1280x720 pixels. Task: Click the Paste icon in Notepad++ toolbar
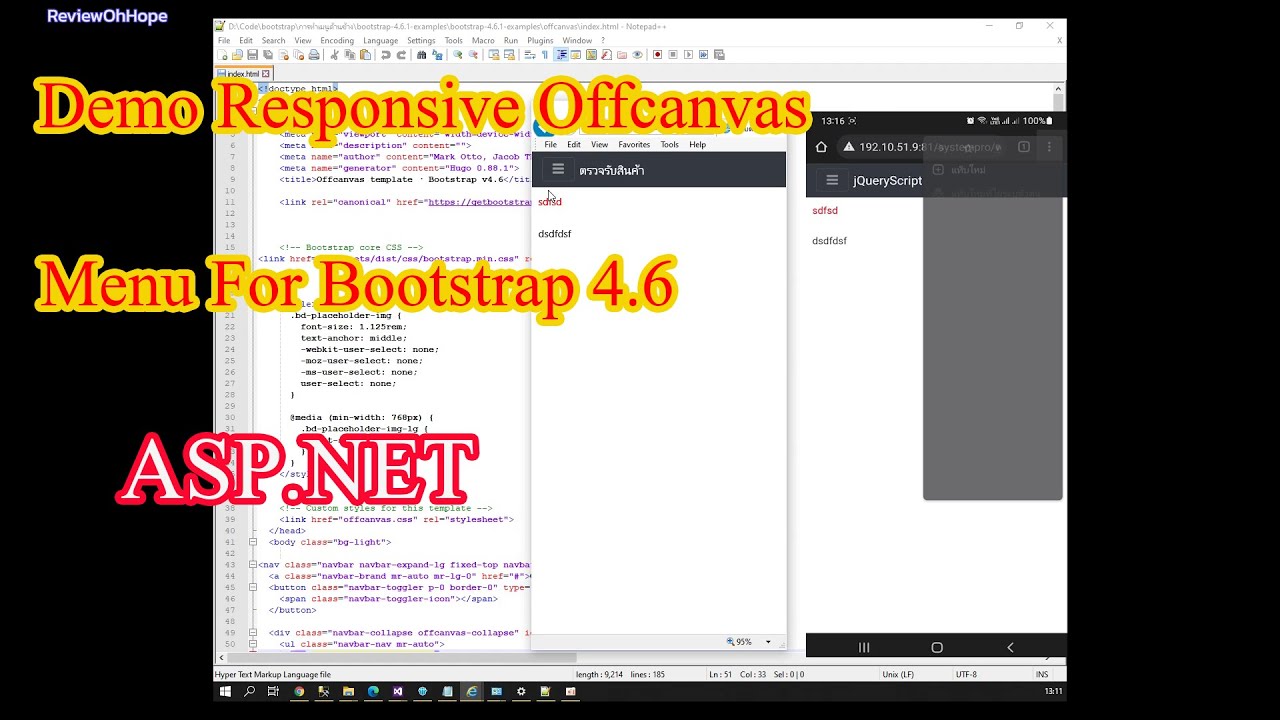[x=365, y=54]
